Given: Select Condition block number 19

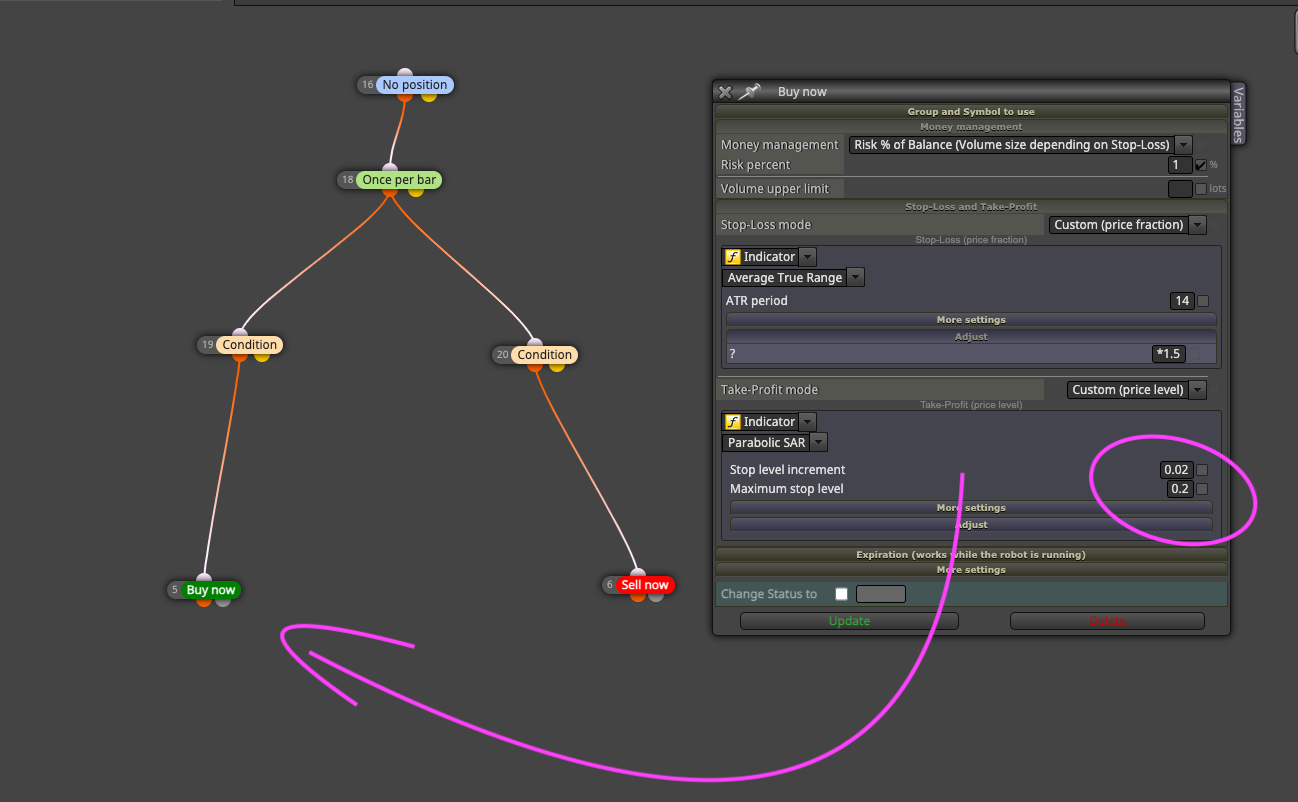Looking at the screenshot, I should [x=250, y=345].
